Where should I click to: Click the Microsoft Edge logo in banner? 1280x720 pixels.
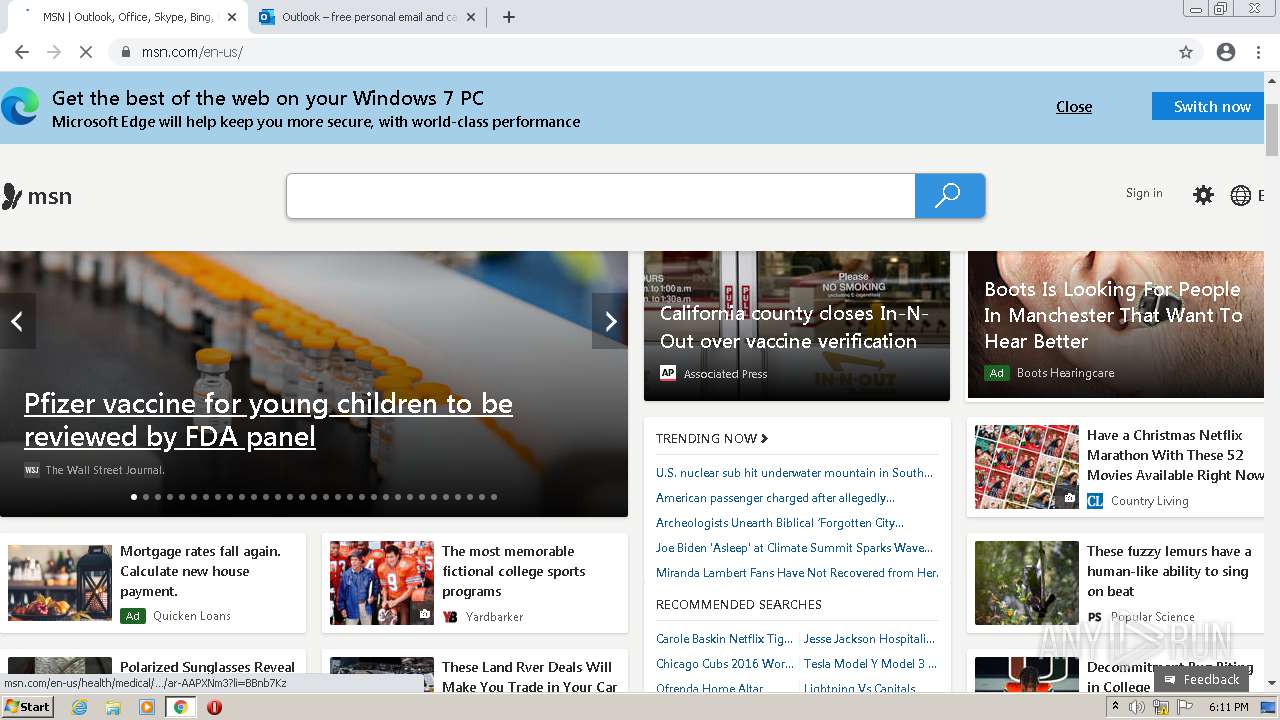pos(20,106)
